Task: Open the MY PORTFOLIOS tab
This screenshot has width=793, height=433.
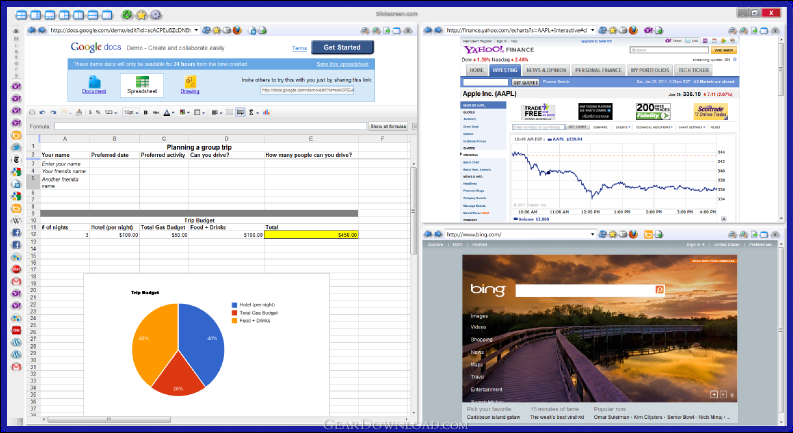Action: [650, 70]
